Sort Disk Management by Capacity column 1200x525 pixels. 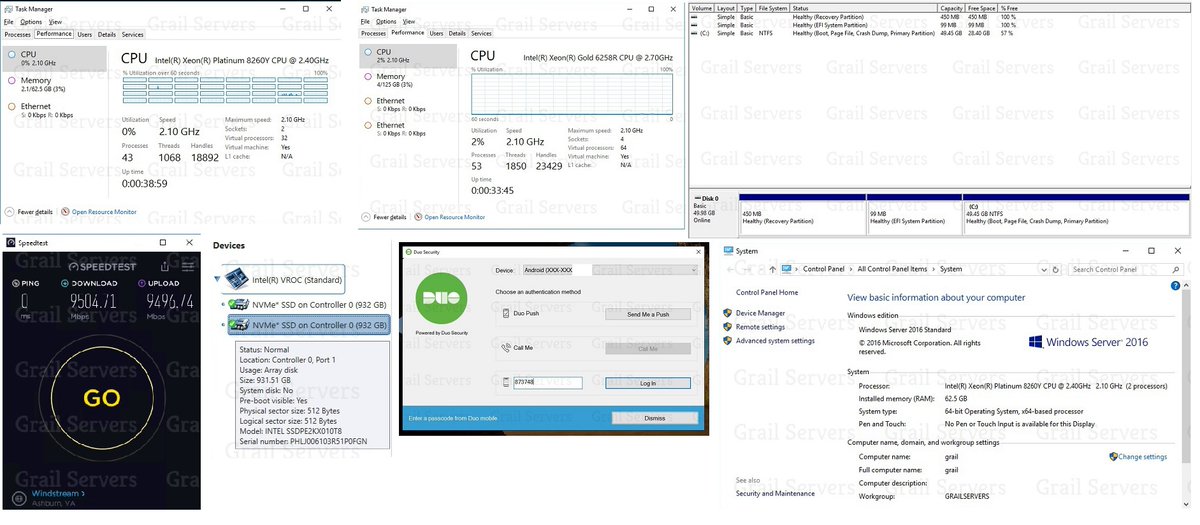(952, 8)
